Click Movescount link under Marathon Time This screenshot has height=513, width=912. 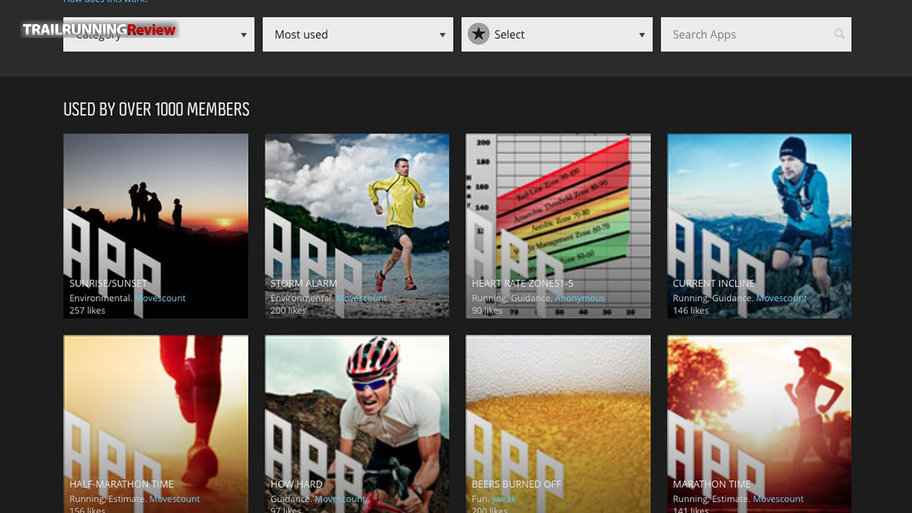778,498
